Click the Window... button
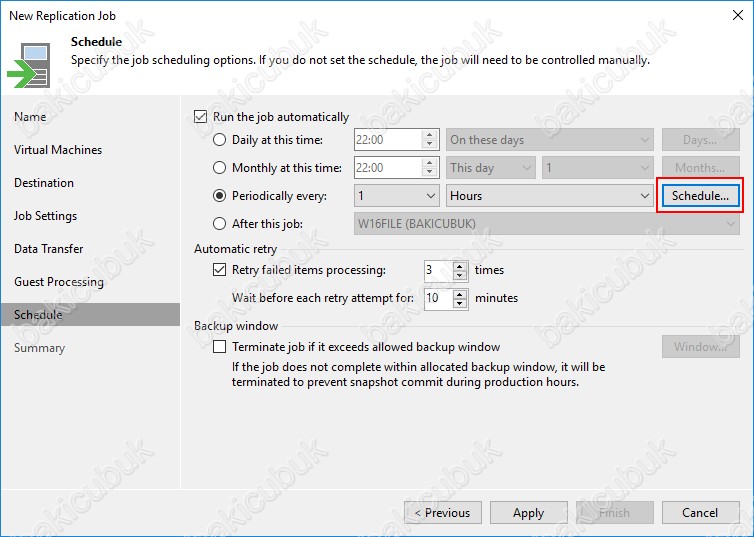 pos(700,347)
